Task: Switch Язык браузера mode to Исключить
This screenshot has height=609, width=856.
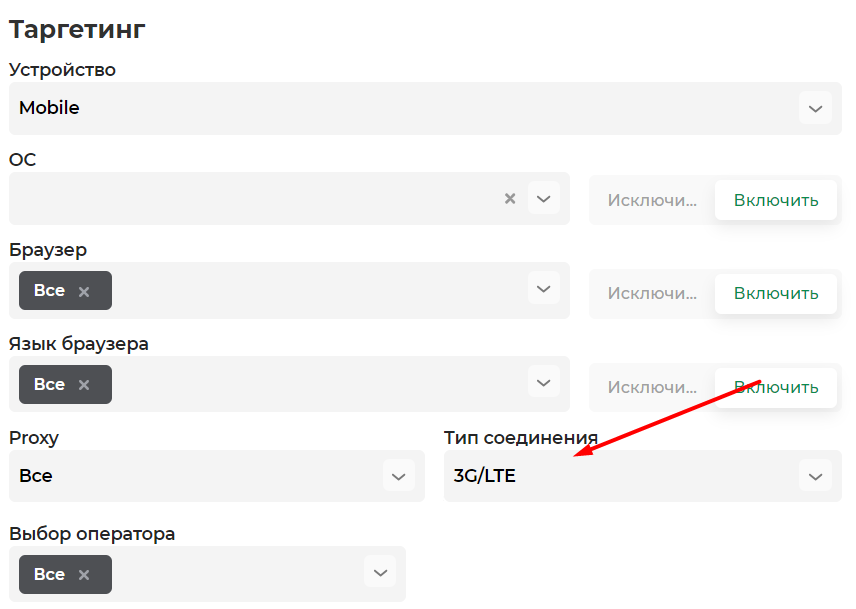Action: (652, 387)
